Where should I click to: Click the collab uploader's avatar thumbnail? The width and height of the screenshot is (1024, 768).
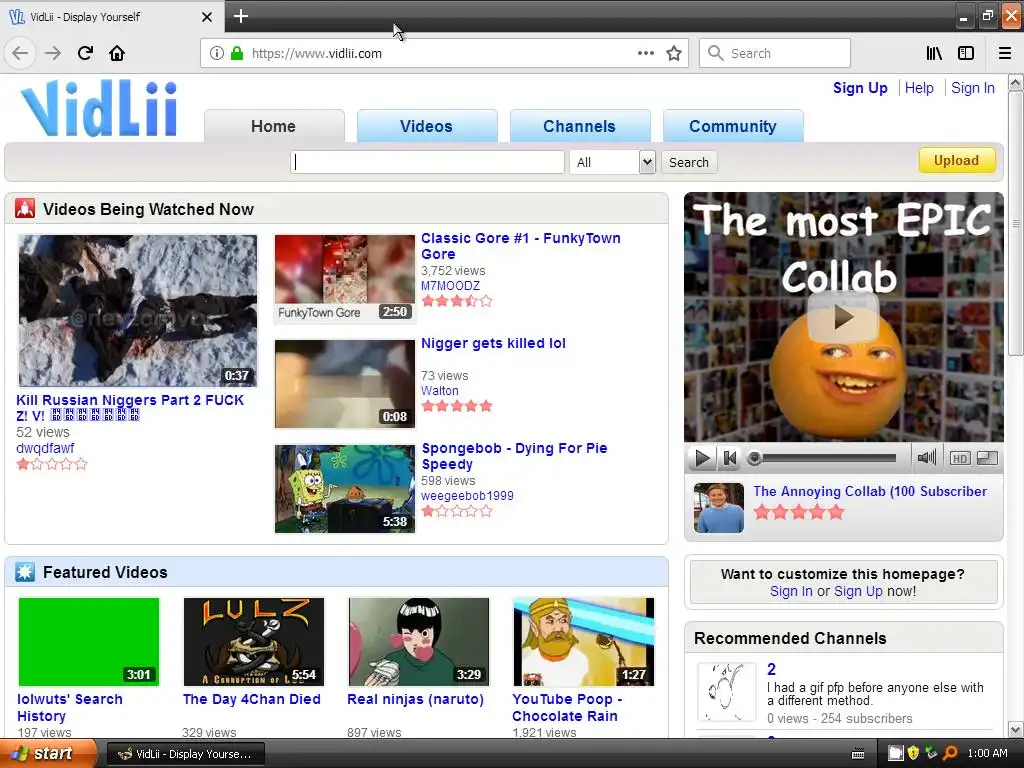[x=718, y=508]
